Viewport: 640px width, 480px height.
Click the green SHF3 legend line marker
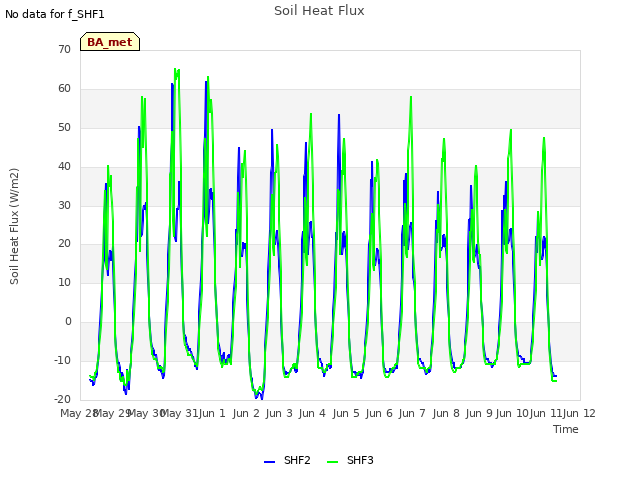(x=333, y=462)
